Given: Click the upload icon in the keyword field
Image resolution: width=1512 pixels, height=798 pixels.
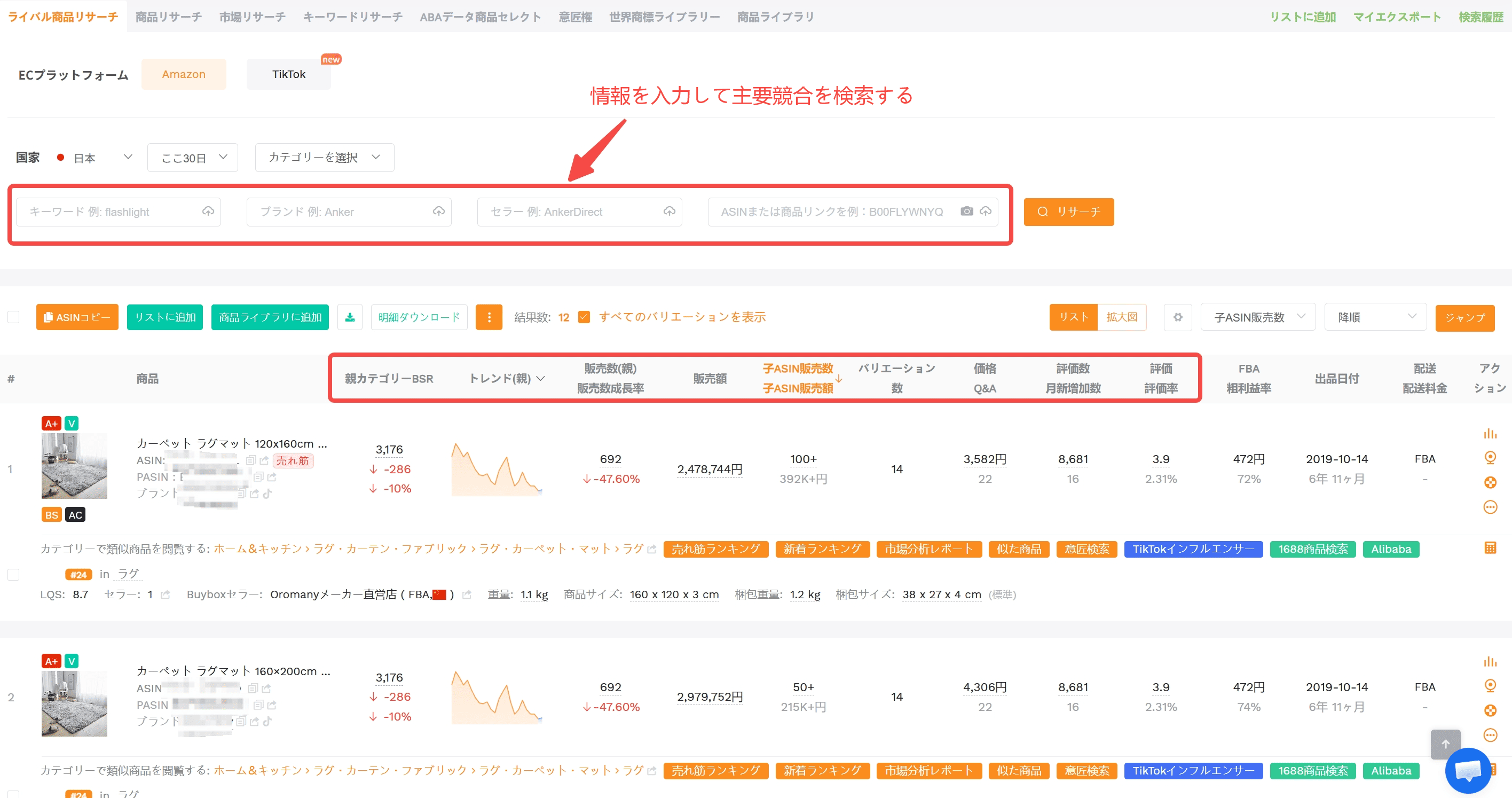Looking at the screenshot, I should click(x=208, y=212).
